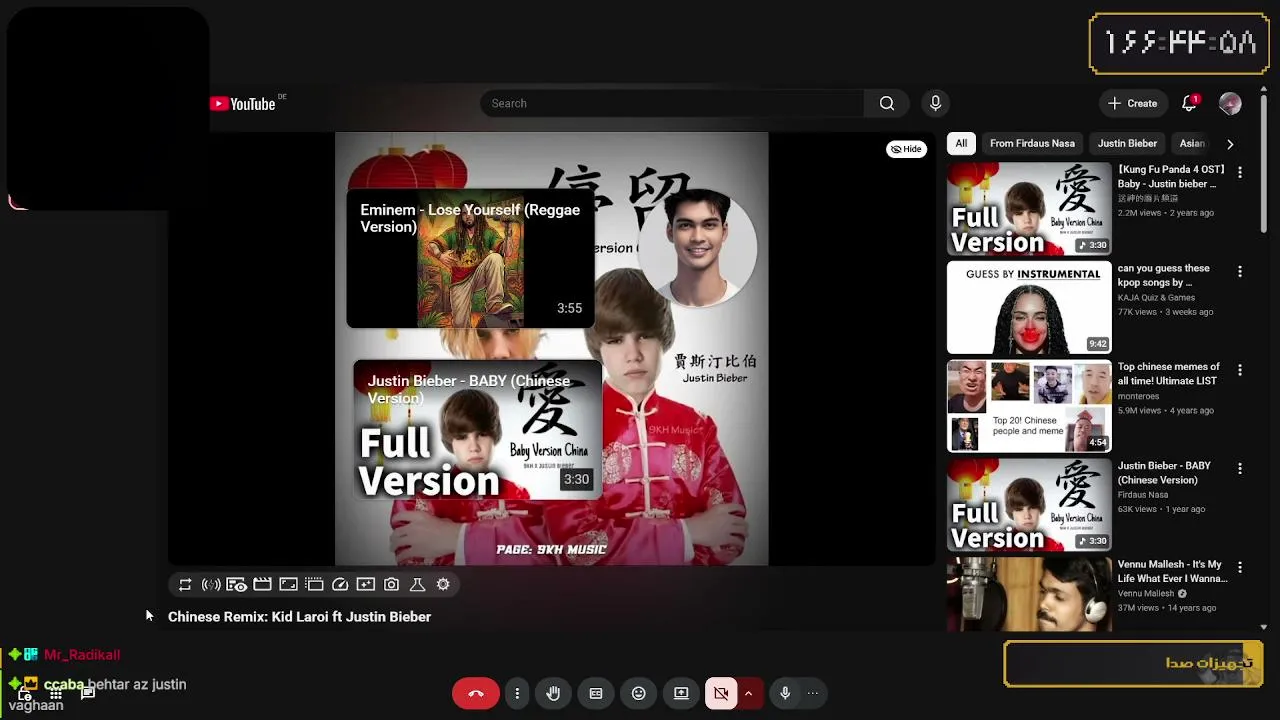Open 'Vennu Mallesh - It's My Life' title
This screenshot has width=1280, height=720.
pos(1172,572)
